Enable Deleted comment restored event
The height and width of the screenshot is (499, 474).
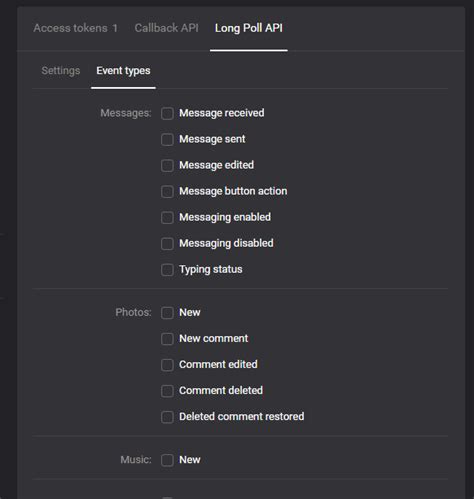click(167, 417)
